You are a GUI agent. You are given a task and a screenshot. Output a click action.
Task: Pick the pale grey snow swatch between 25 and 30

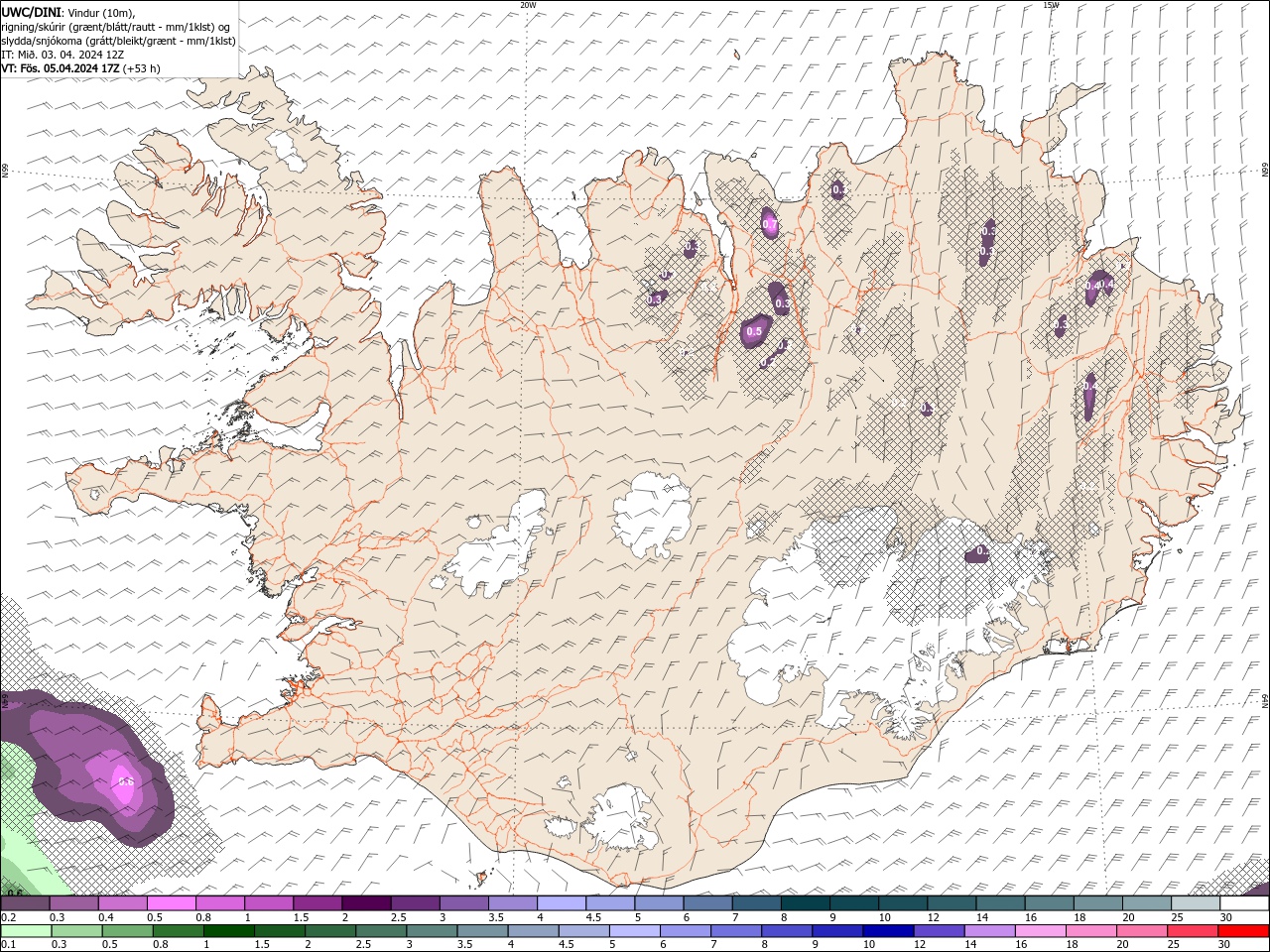click(x=1194, y=903)
